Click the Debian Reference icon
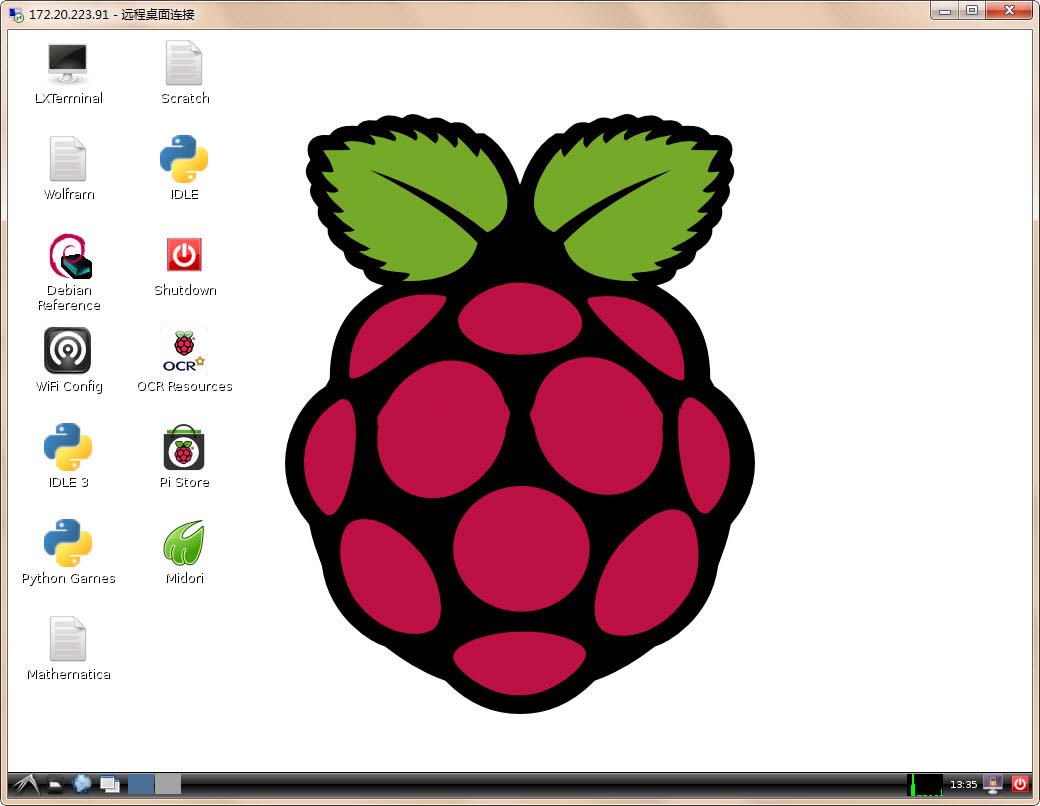1040x806 pixels. [69, 257]
